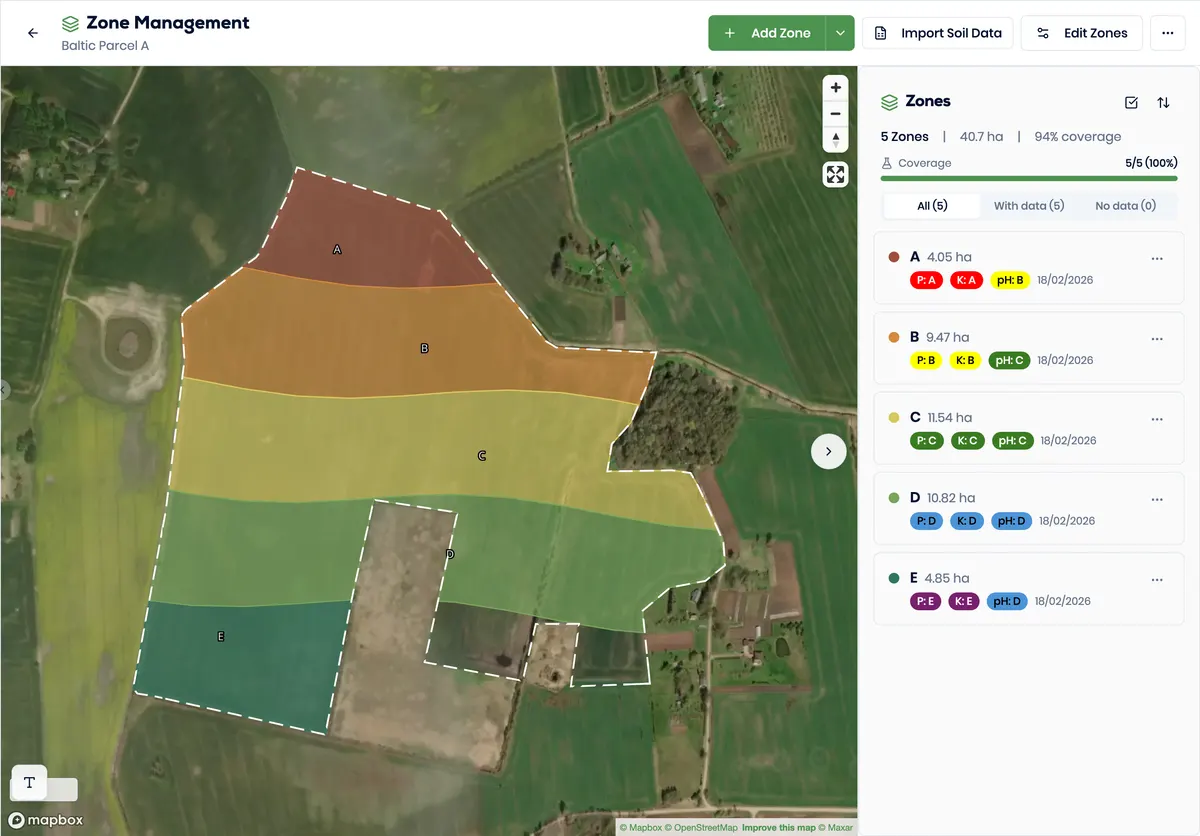Open the Add Zone dropdown arrow

click(x=840, y=33)
